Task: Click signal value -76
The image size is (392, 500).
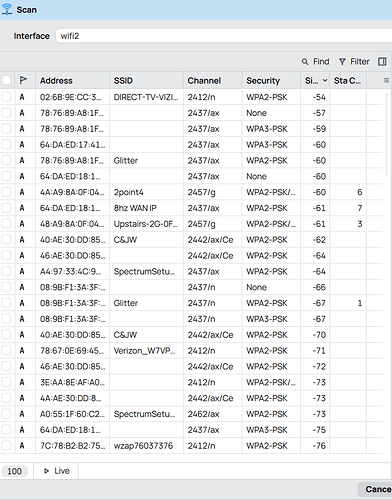Action: tap(319, 446)
